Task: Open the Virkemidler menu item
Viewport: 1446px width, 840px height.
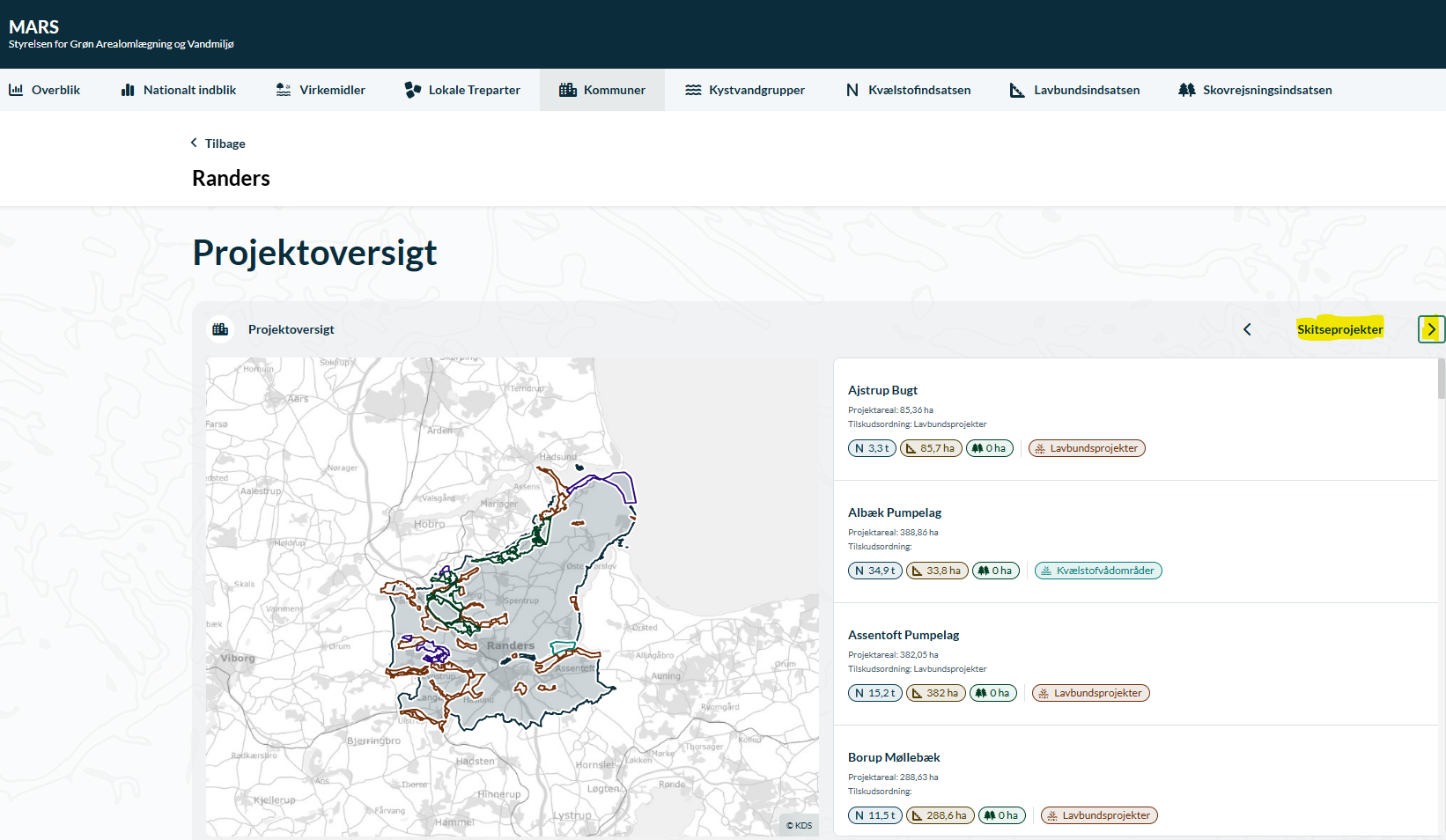Action: click(332, 90)
